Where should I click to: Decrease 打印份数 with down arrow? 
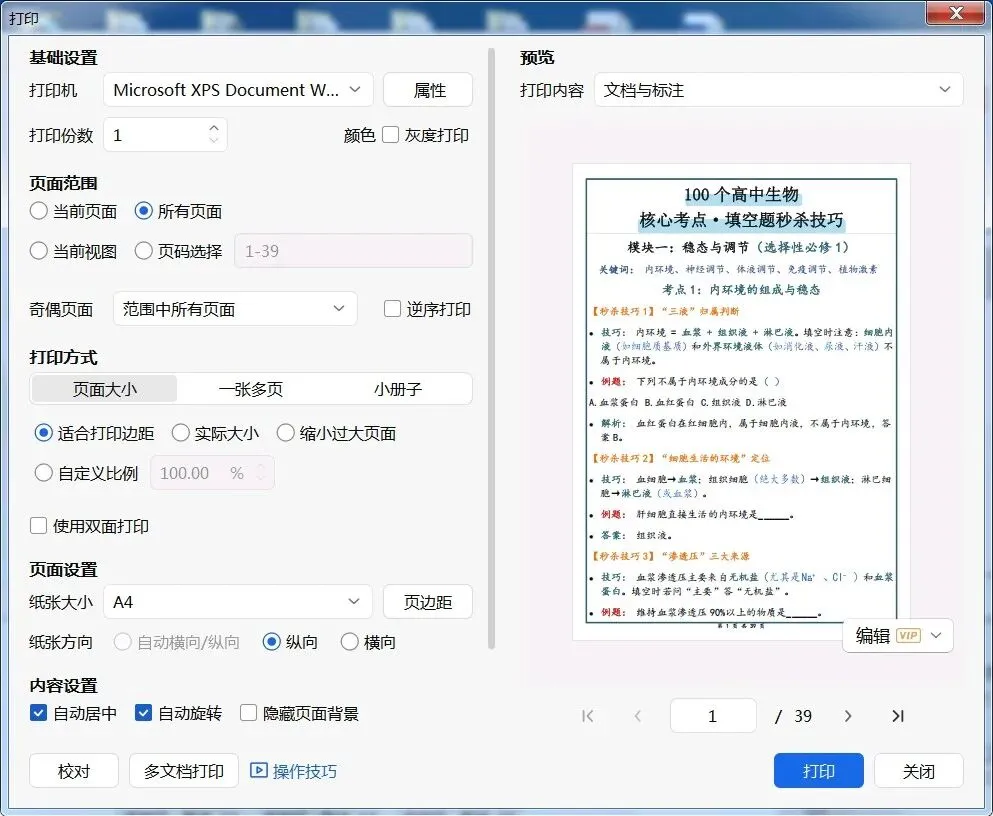213,140
